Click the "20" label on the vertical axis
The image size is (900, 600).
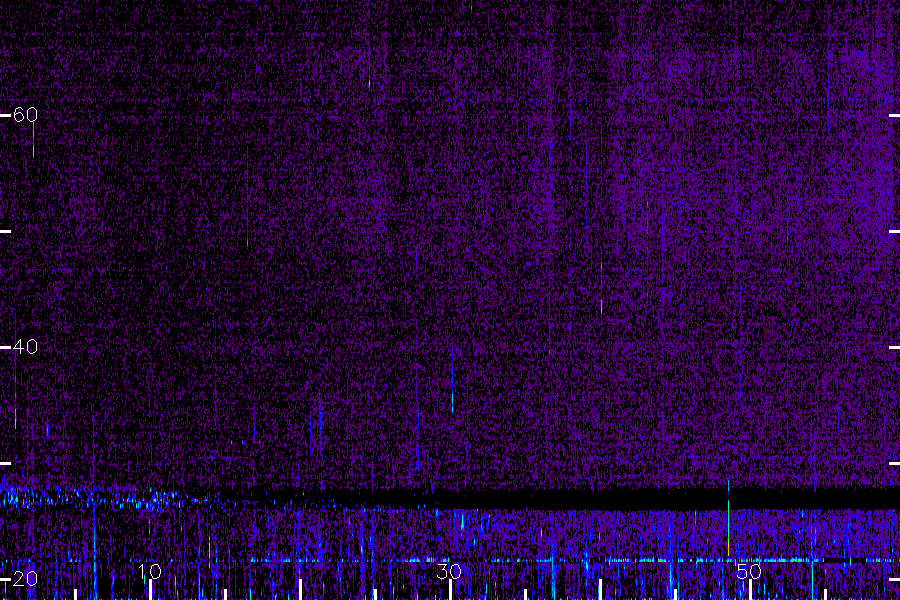click(x=25, y=578)
